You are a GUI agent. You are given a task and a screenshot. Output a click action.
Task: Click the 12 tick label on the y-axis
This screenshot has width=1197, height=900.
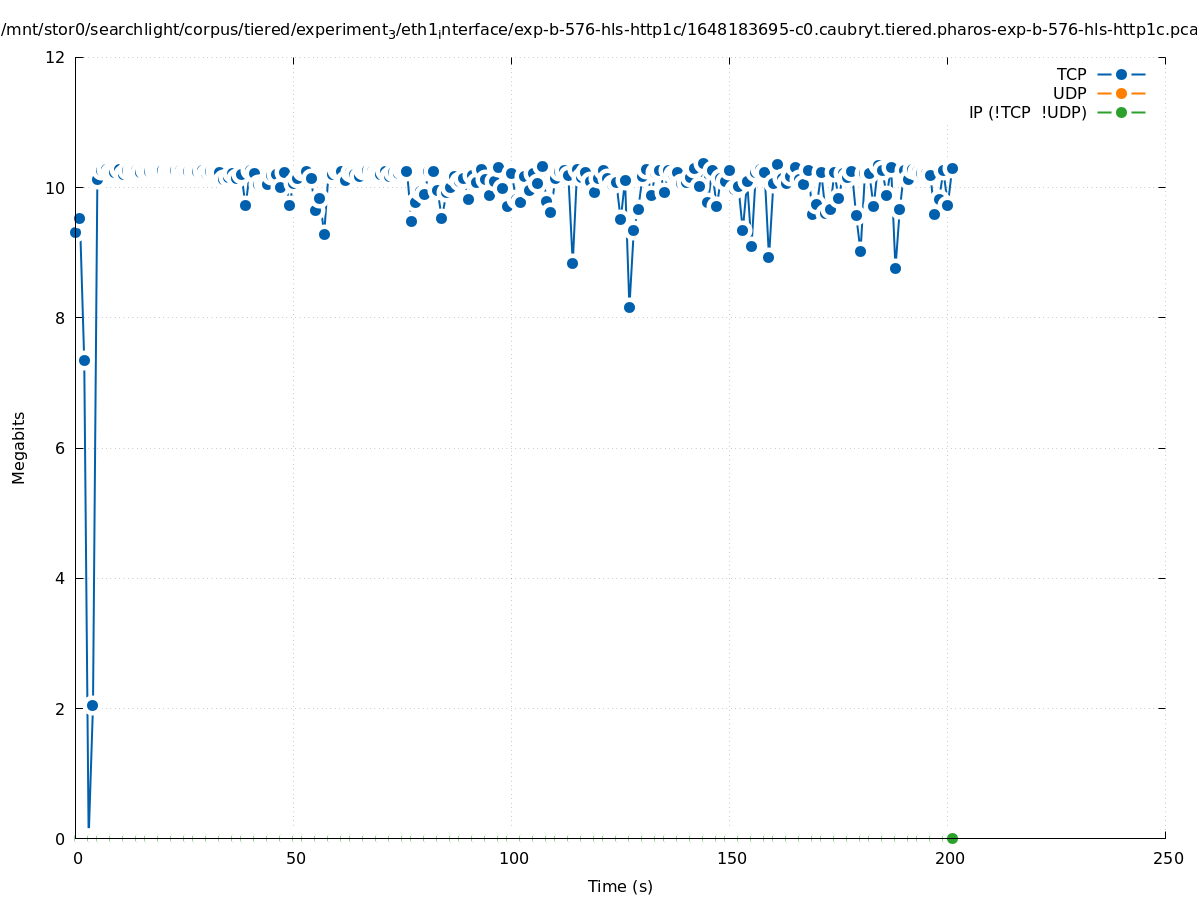(x=56, y=57)
